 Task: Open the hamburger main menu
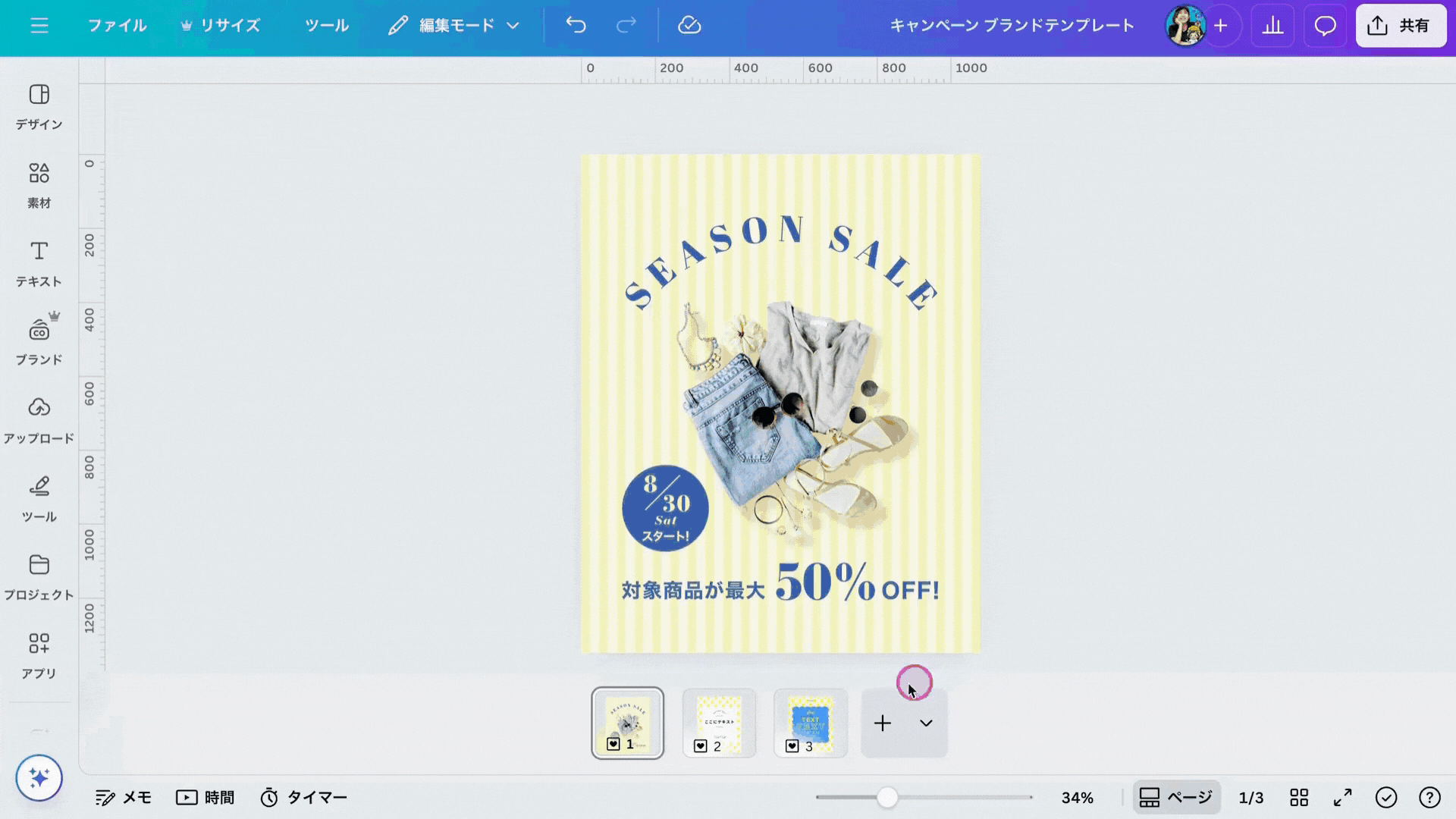click(39, 26)
